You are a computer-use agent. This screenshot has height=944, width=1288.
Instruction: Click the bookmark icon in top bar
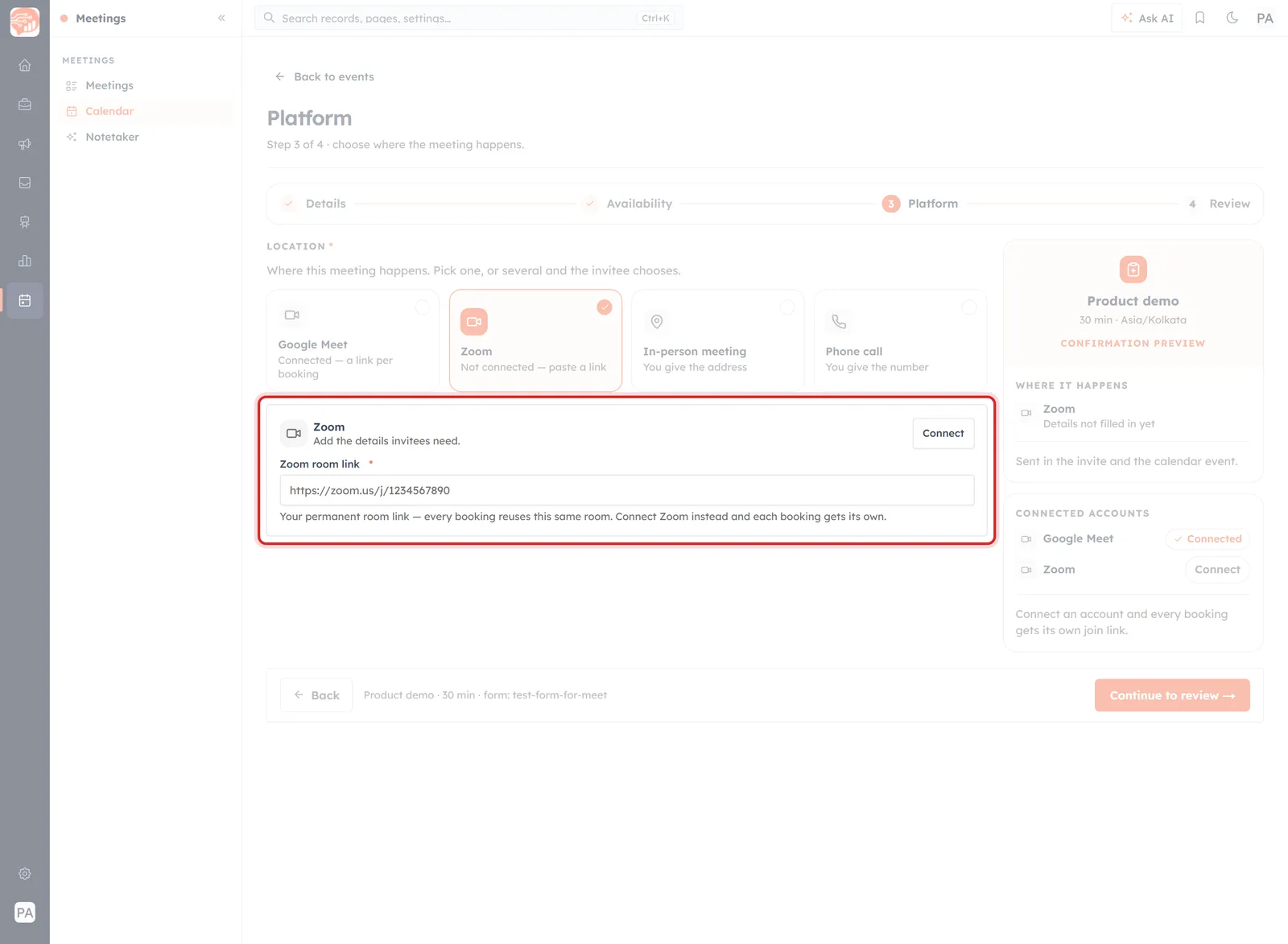click(x=1199, y=18)
